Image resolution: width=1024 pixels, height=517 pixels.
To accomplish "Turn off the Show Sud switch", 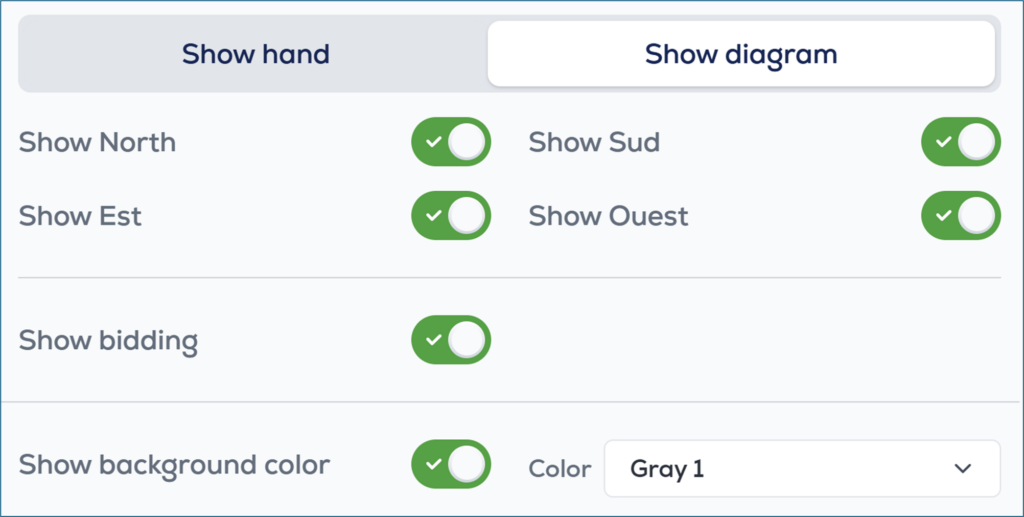I will pos(960,142).
